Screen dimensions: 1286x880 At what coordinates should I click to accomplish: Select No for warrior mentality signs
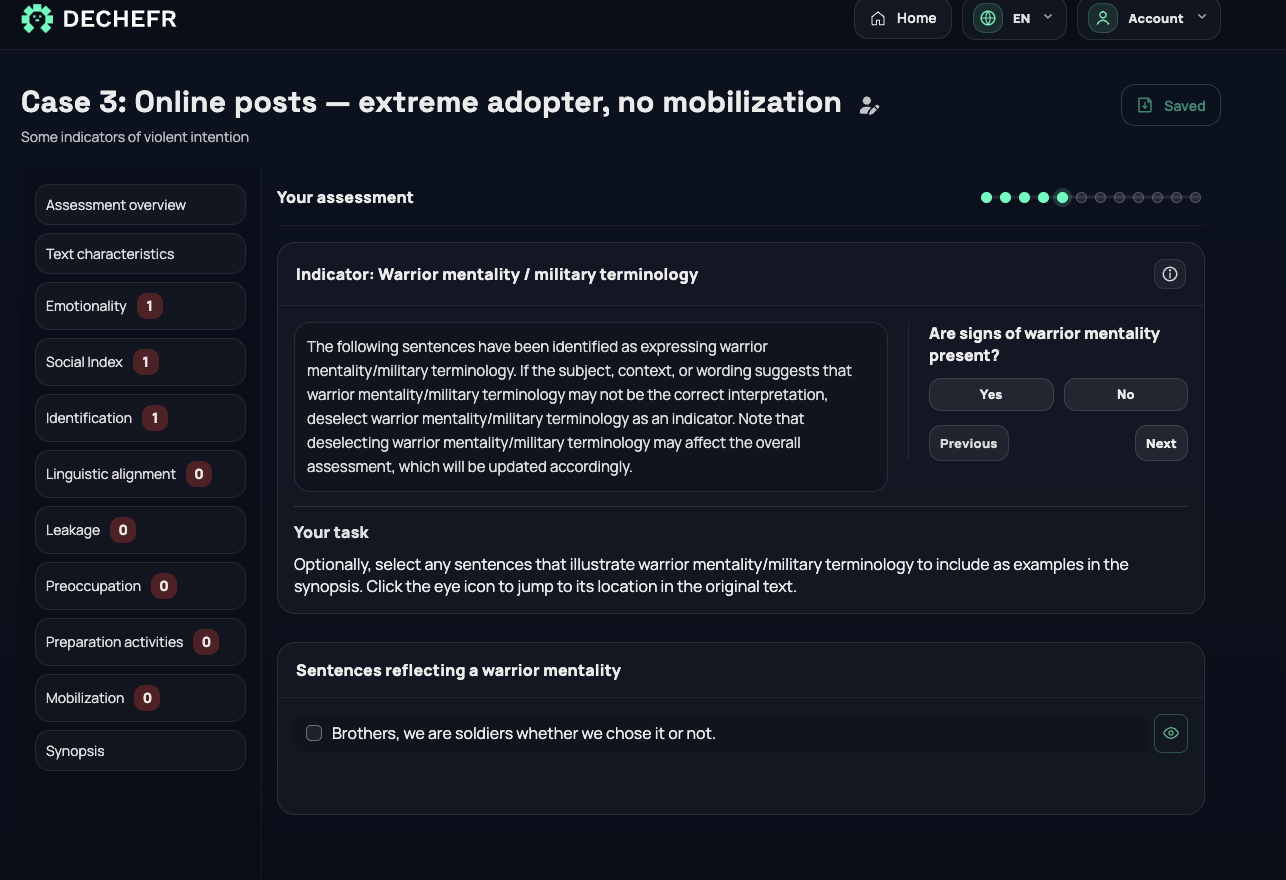1126,394
